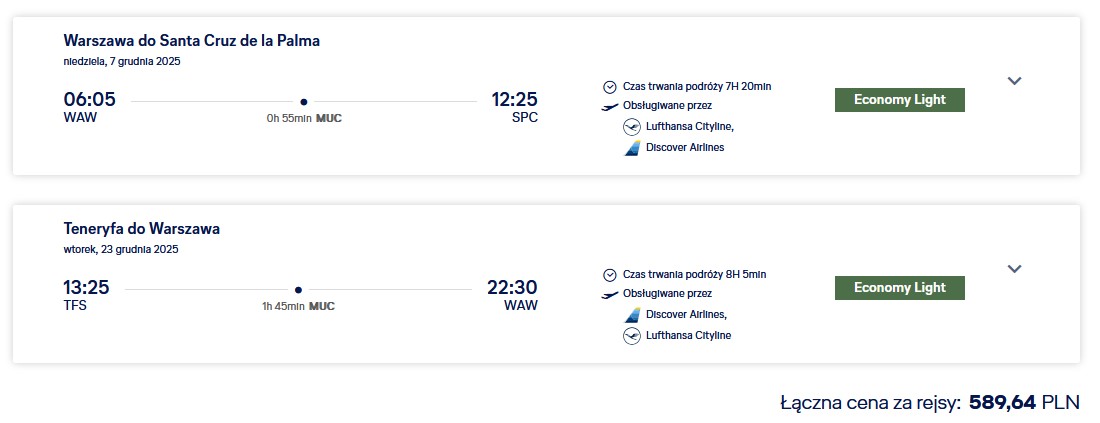The image size is (1100, 423).
Task: Click the airplane icon in the outbound flight
Action: point(610,107)
